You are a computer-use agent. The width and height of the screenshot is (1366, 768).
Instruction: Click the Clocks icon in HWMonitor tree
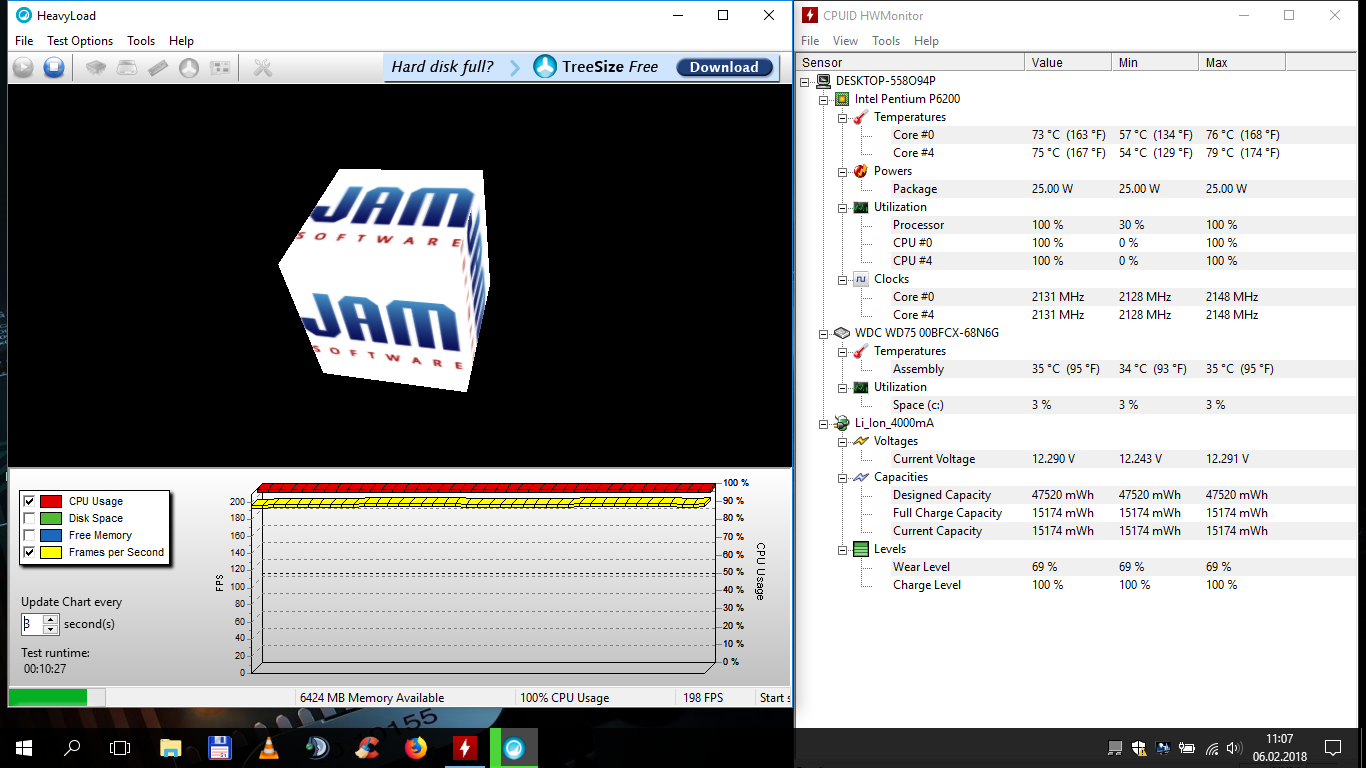861,279
